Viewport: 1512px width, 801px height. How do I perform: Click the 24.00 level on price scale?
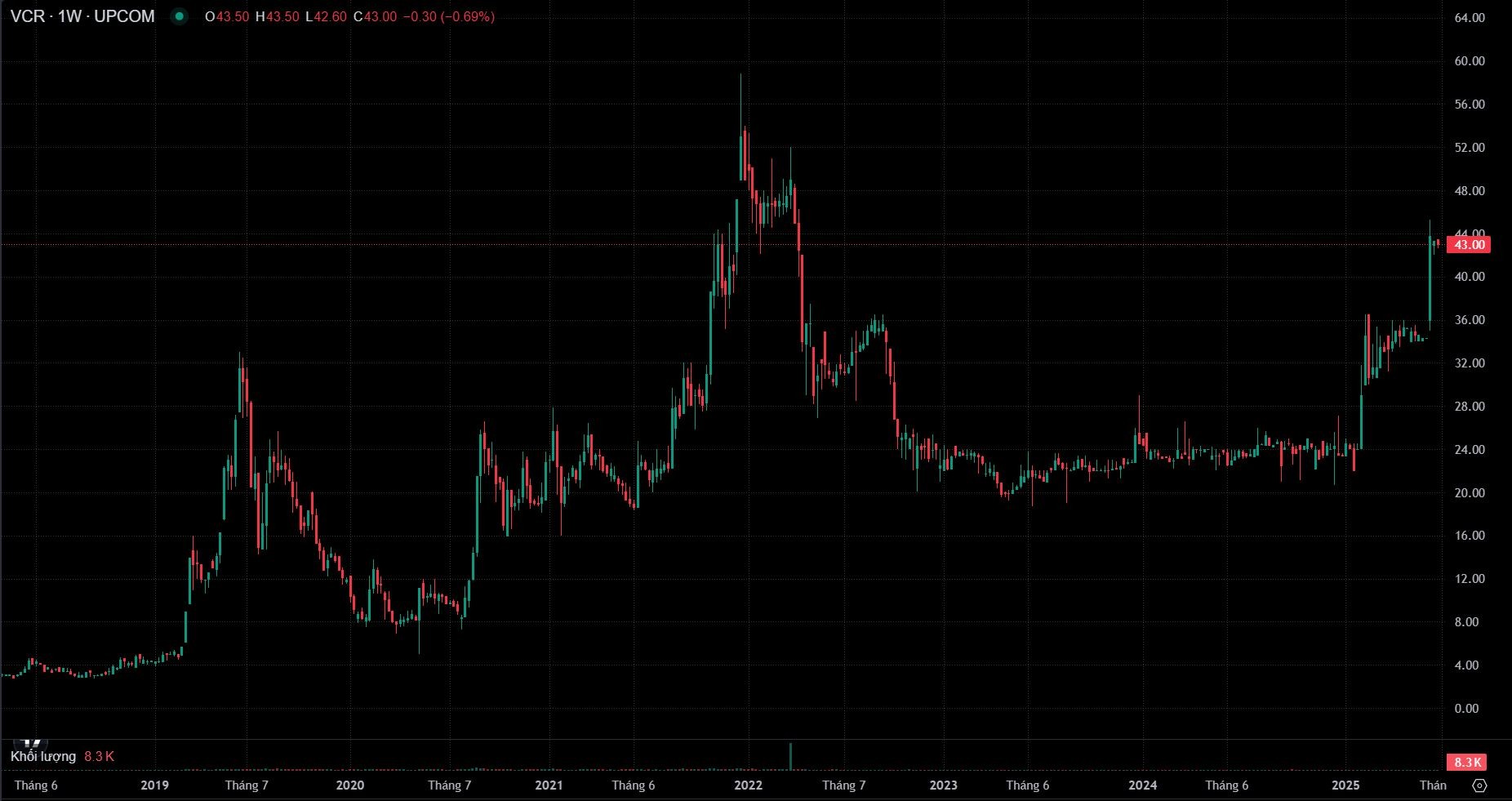[x=1470, y=450]
